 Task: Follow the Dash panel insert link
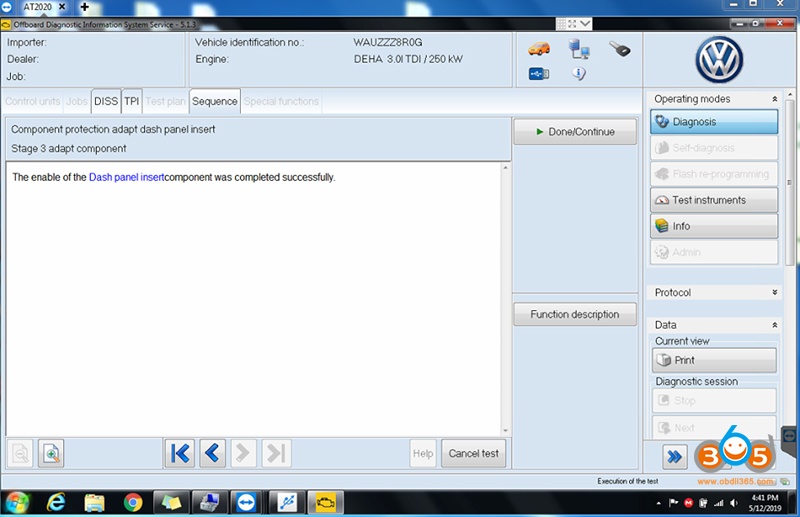[x=126, y=177]
